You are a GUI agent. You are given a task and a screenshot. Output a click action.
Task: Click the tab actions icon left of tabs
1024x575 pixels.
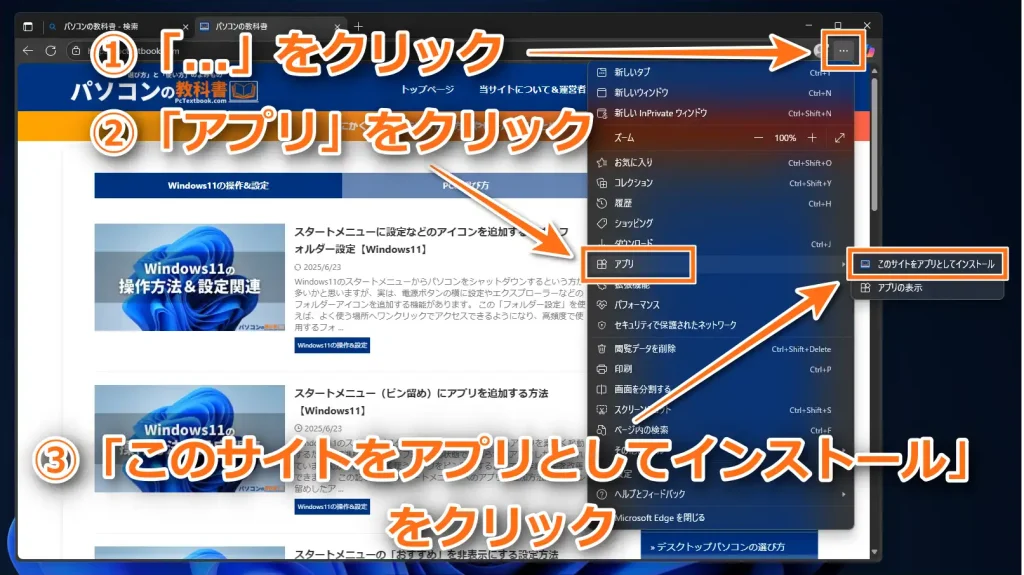tap(28, 26)
